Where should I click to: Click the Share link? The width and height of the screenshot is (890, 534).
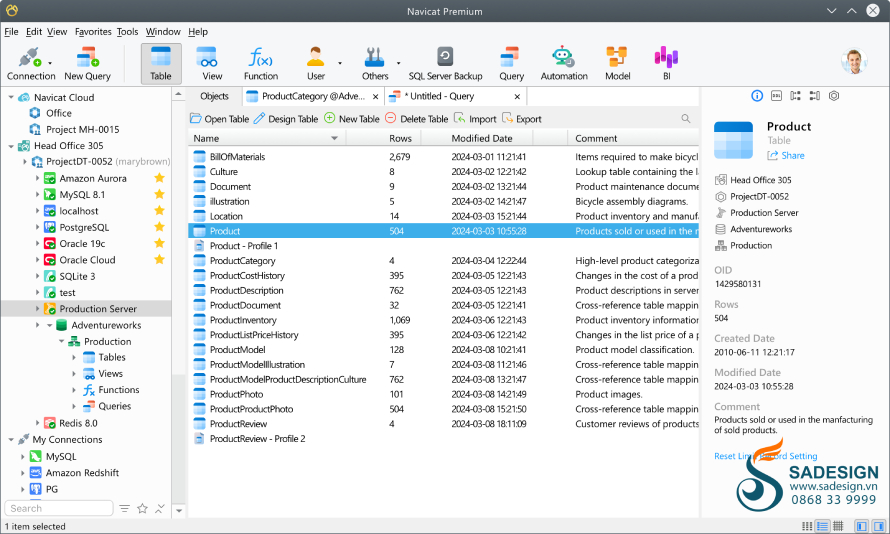pos(786,155)
